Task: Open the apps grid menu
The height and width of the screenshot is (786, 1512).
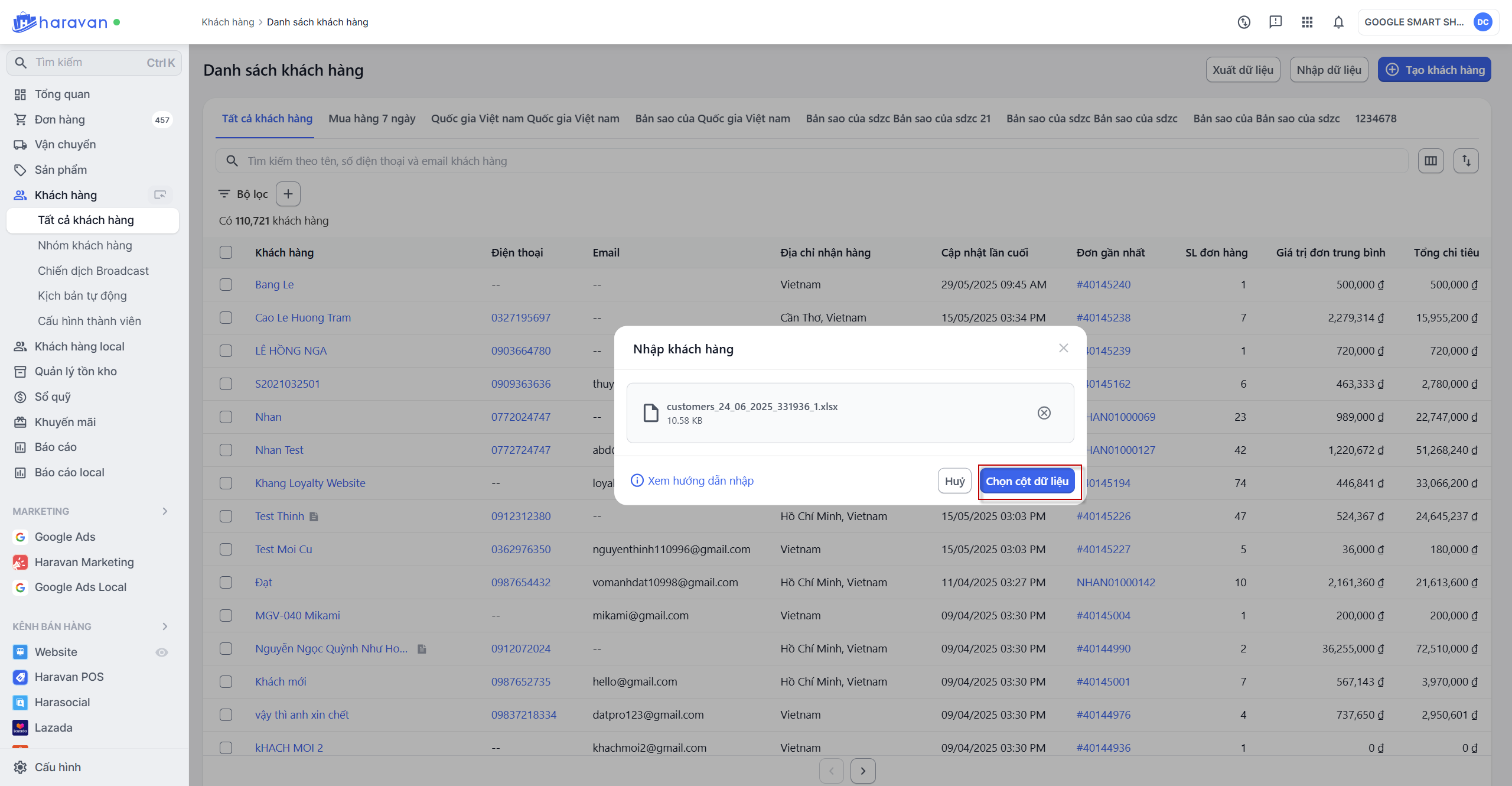Action: point(1307,22)
